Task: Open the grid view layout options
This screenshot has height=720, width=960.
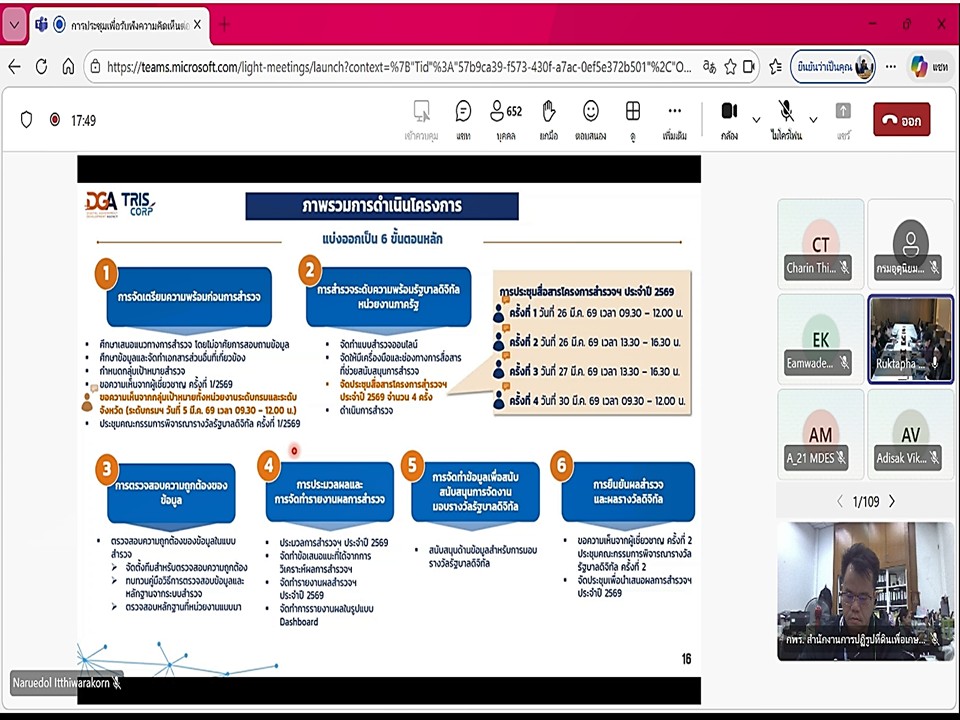Action: pyautogui.click(x=633, y=118)
